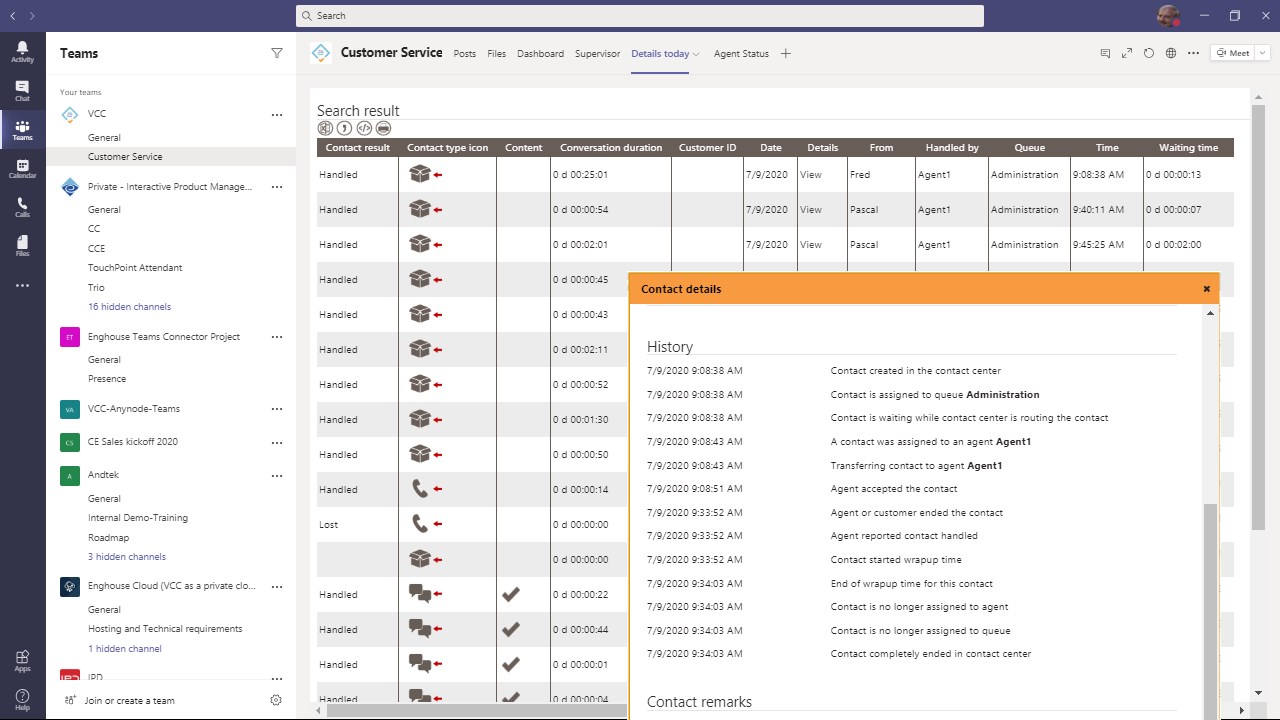The width and height of the screenshot is (1280, 720).
Task: View details for Fred's contact
Action: [x=811, y=175]
